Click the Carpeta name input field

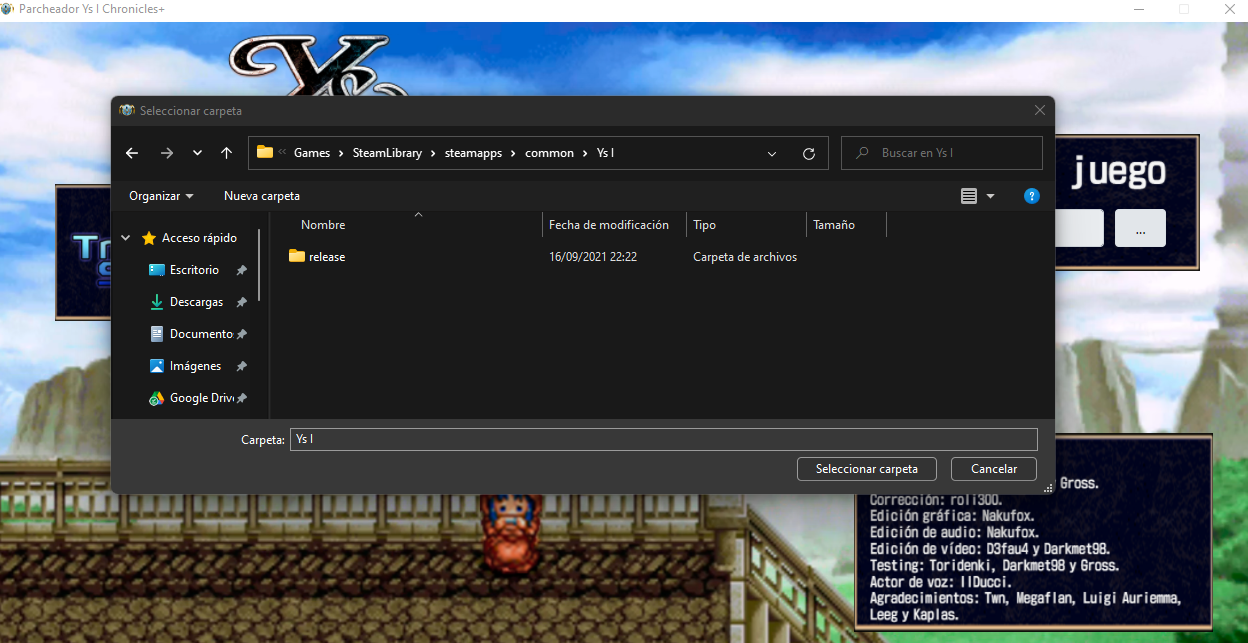click(x=663, y=439)
